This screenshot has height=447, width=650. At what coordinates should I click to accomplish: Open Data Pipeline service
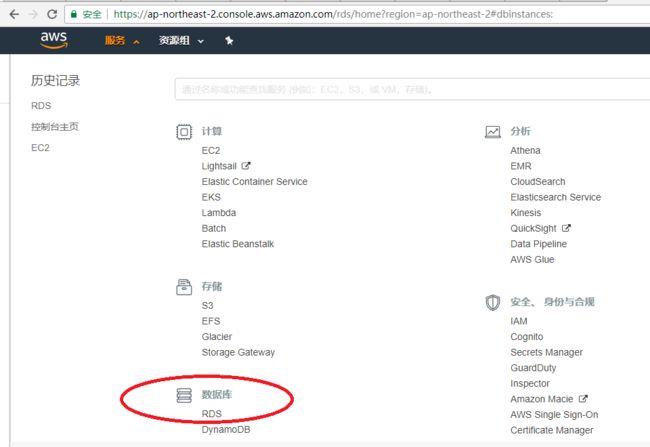coord(538,244)
